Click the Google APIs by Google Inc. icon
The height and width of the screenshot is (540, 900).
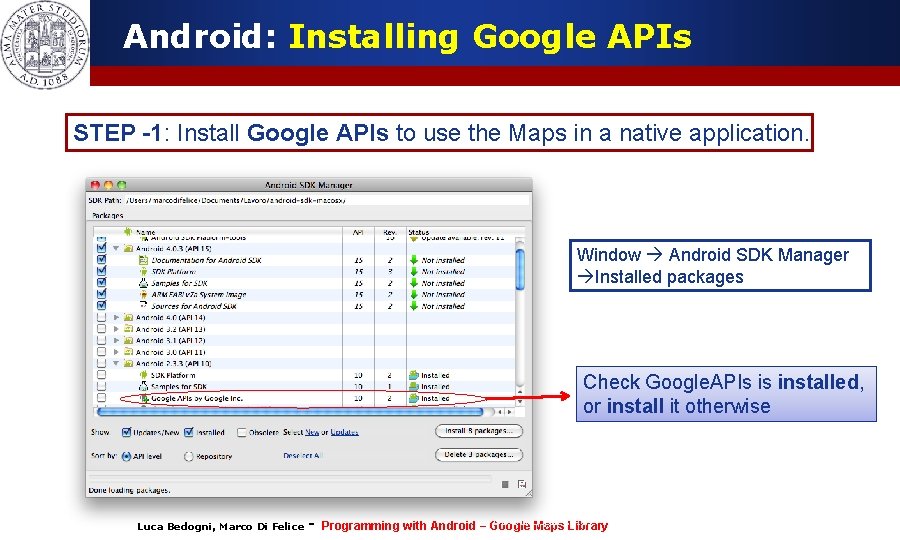pyautogui.click(x=143, y=398)
